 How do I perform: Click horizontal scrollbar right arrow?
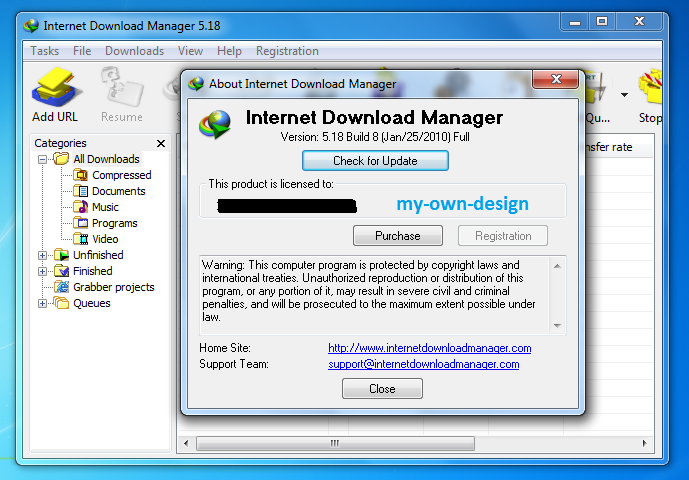click(x=645, y=443)
